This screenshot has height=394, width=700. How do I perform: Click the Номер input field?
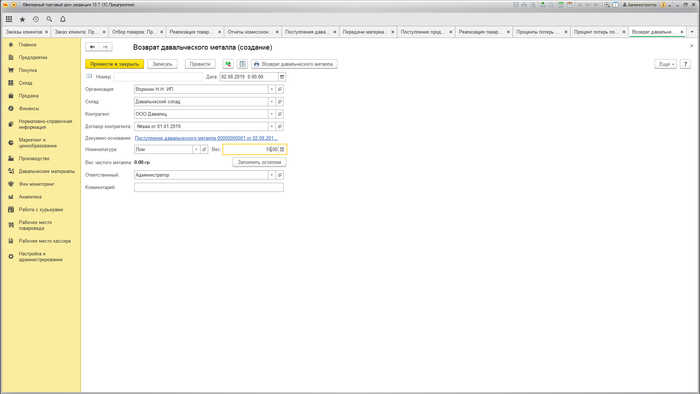click(158, 77)
